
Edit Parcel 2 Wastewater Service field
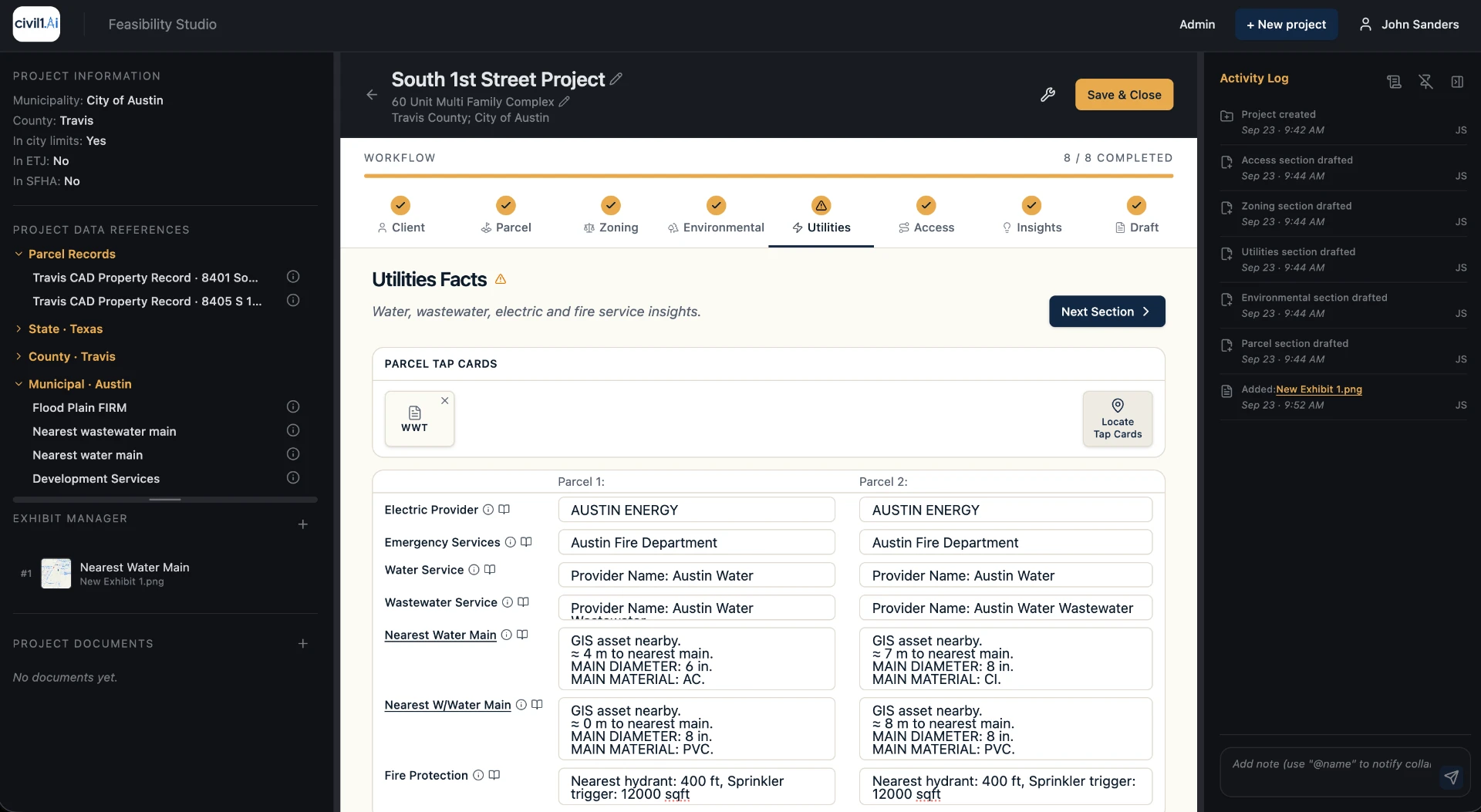tap(1006, 608)
